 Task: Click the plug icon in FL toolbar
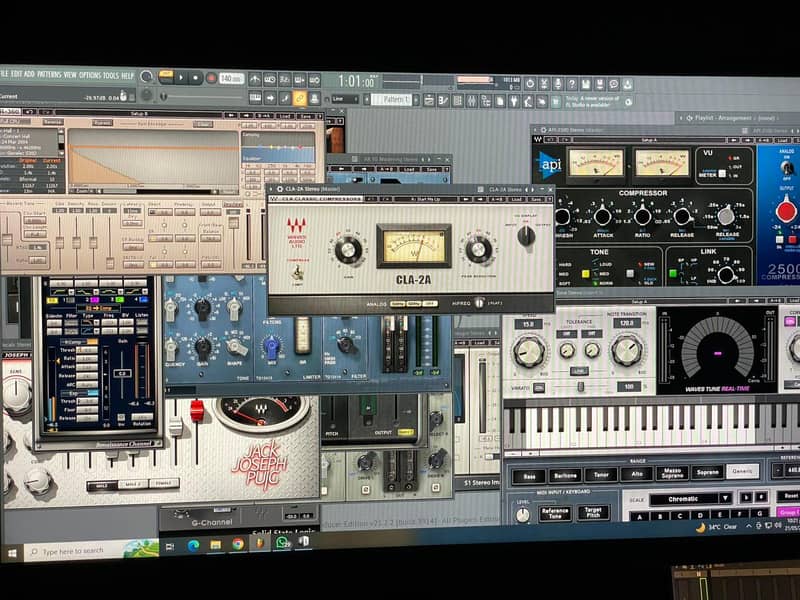point(514,102)
